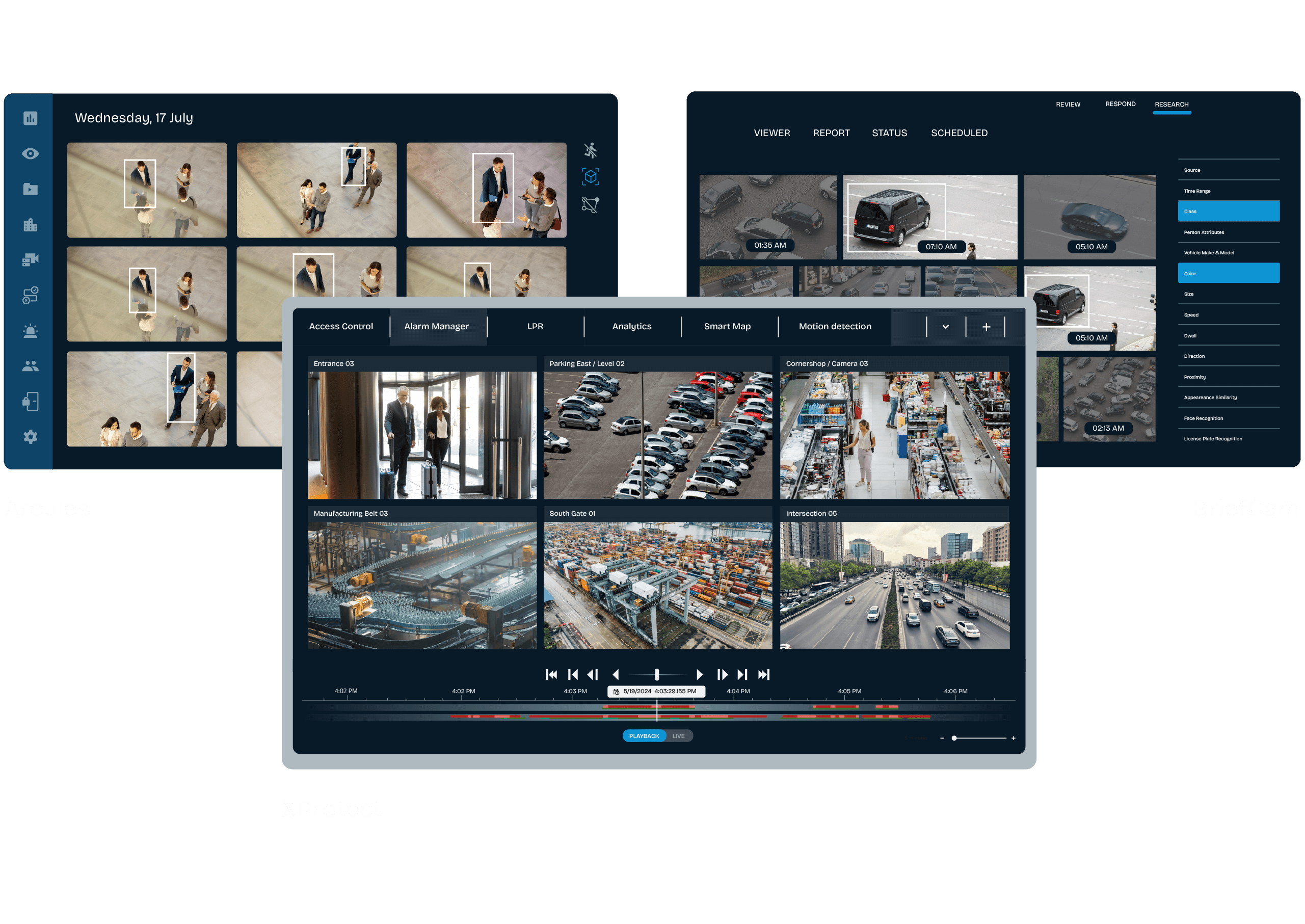Expand the tabs dropdown chevron
Image resolution: width=1305 pixels, height=924 pixels.
[x=945, y=327]
